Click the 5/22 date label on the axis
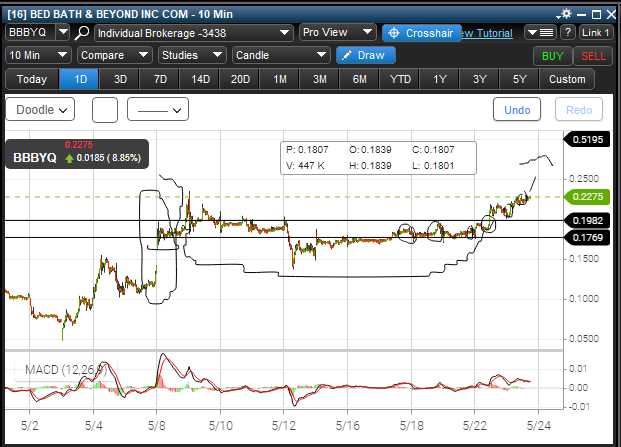 474,426
